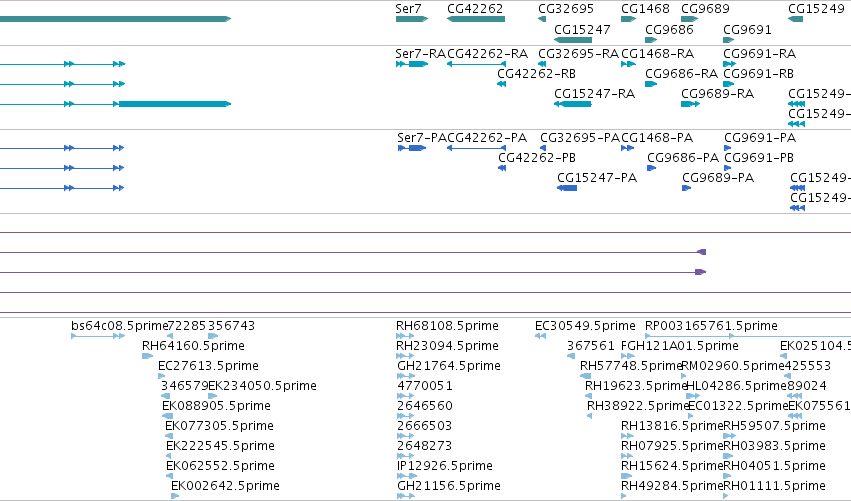Open EST RH03983.5prime
Image resolution: width=851 pixels, height=501 pixels.
click(774, 446)
